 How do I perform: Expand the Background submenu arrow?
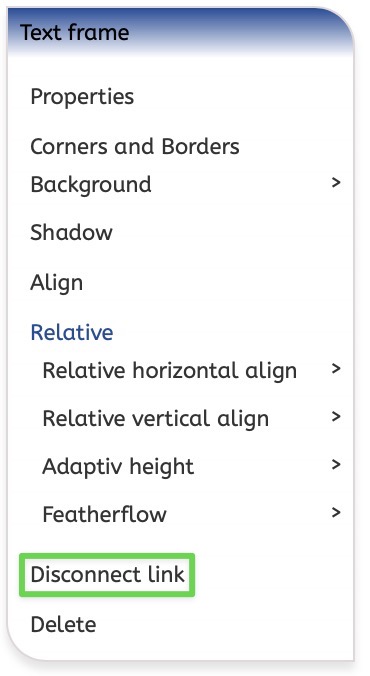tap(336, 183)
